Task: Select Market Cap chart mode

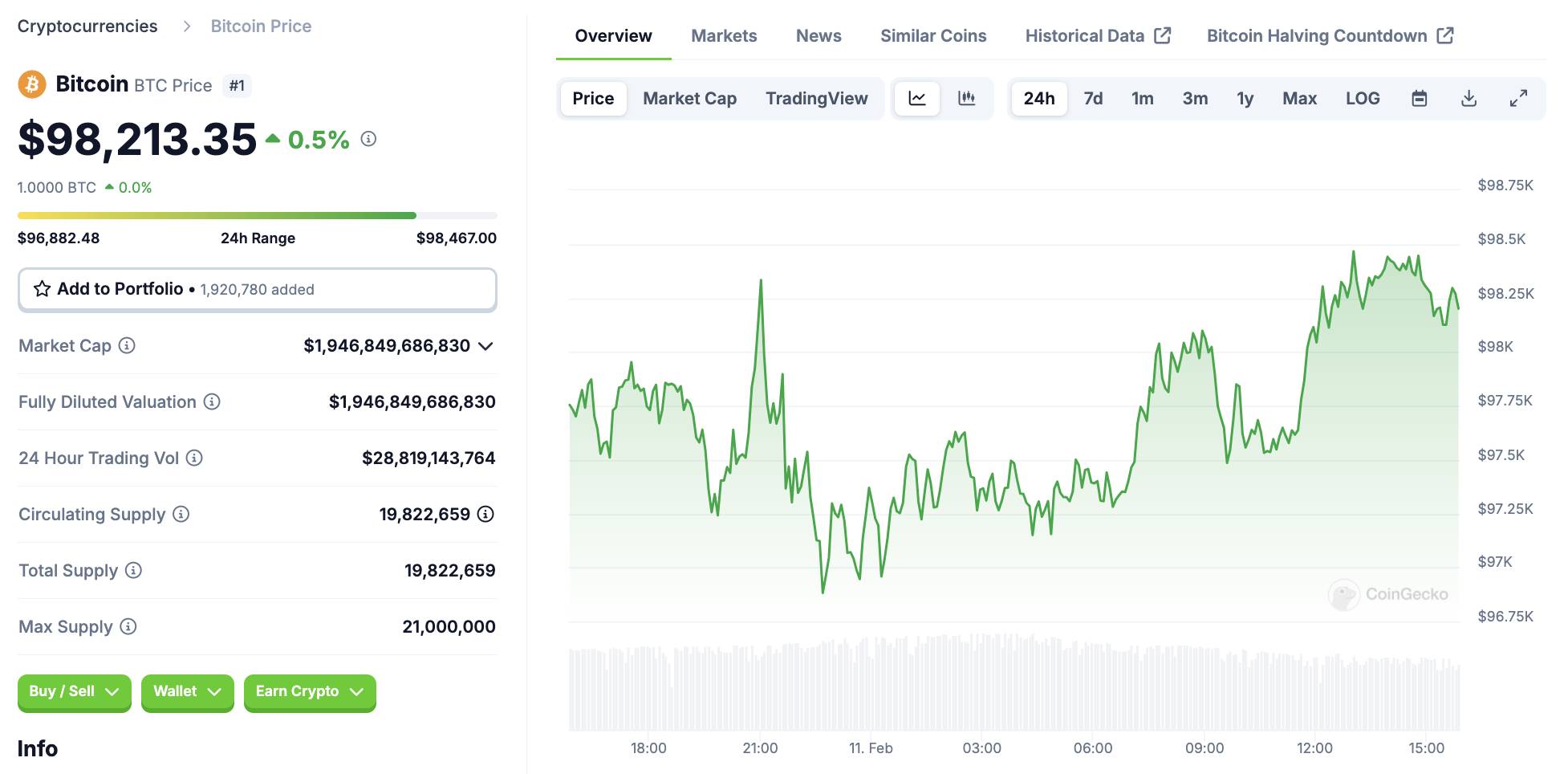Action: [690, 99]
